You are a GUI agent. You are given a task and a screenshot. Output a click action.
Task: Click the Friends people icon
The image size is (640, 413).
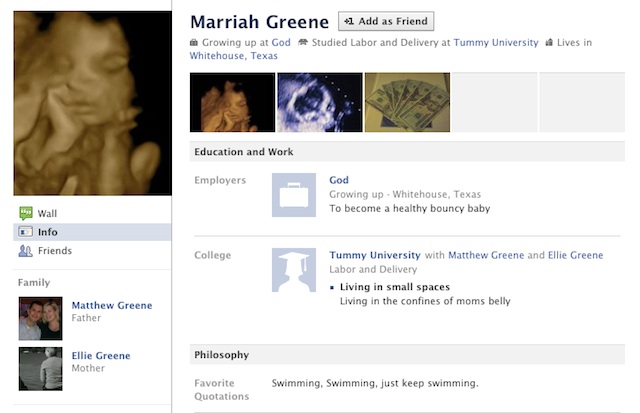tap(26, 251)
